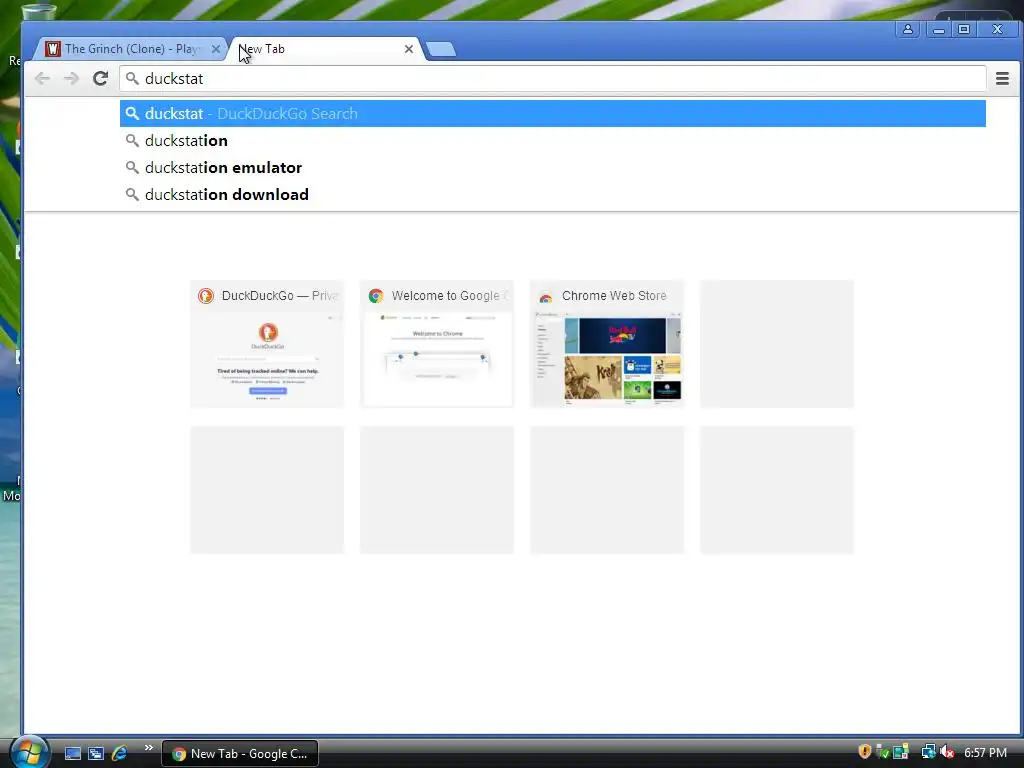The width and height of the screenshot is (1024, 768).
Task: Reload the current page
Action: tap(100, 79)
